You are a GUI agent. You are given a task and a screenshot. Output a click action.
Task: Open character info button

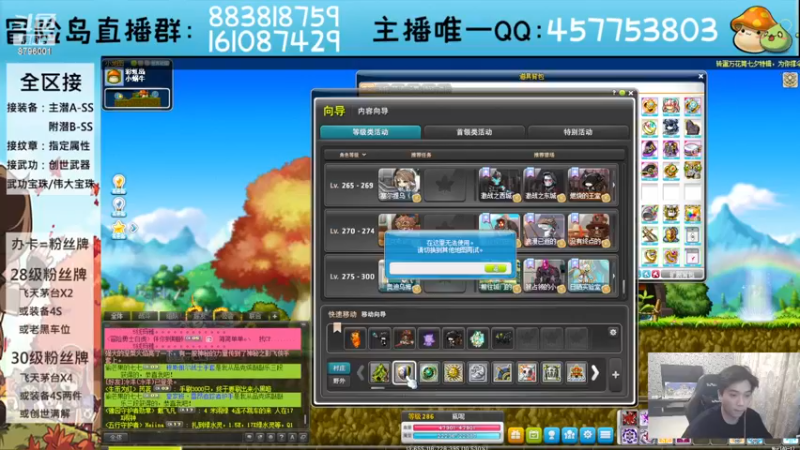tap(552, 435)
